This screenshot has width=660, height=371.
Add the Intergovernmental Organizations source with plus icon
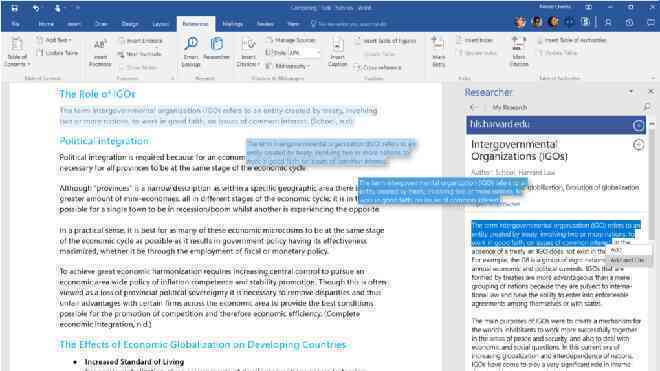click(638, 145)
